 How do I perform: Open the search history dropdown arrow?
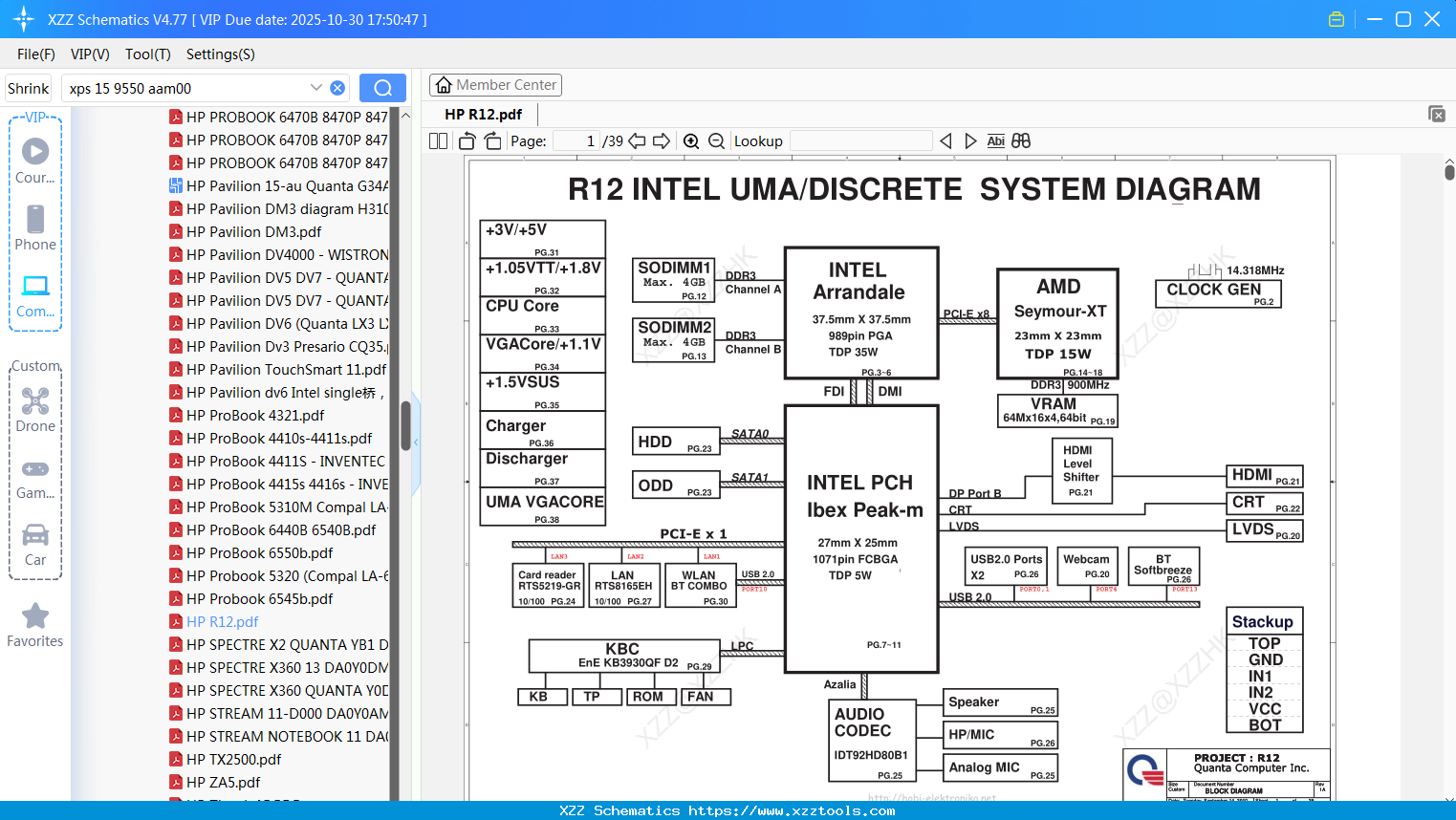point(315,88)
